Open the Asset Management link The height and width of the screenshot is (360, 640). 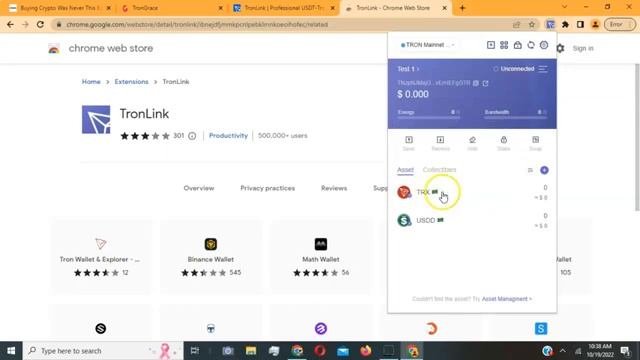point(507,299)
